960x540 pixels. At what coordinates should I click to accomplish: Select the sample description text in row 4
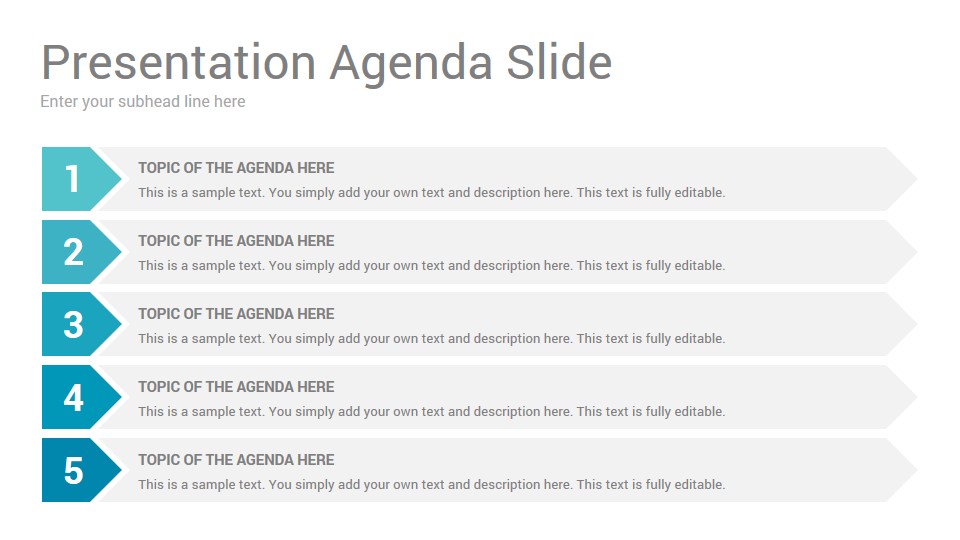(x=432, y=411)
